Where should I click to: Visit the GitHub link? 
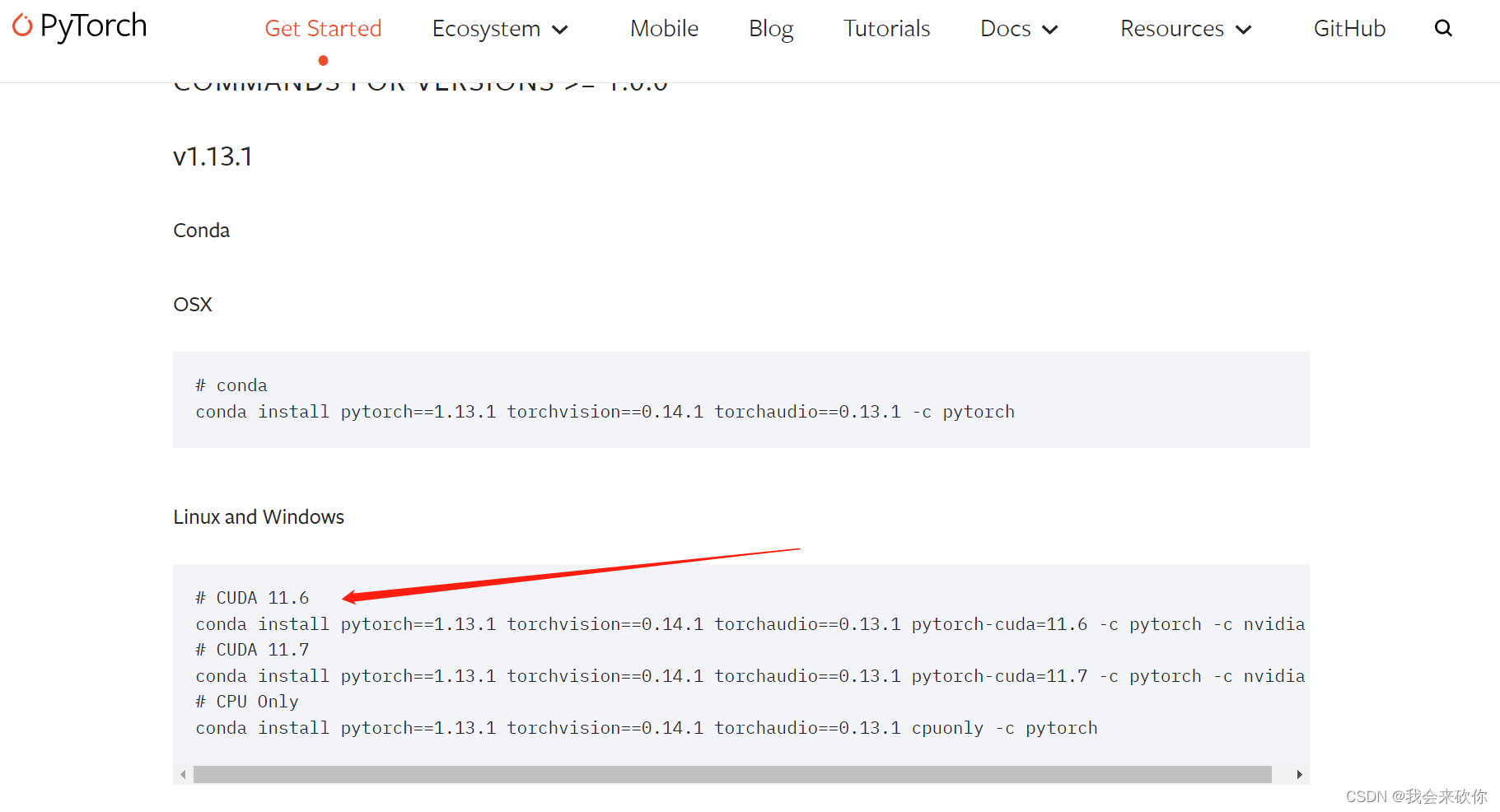coord(1349,28)
